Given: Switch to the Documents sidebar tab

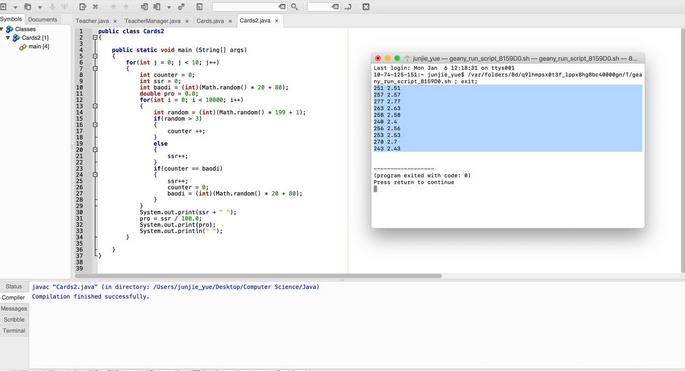Looking at the screenshot, I should click(42, 20).
